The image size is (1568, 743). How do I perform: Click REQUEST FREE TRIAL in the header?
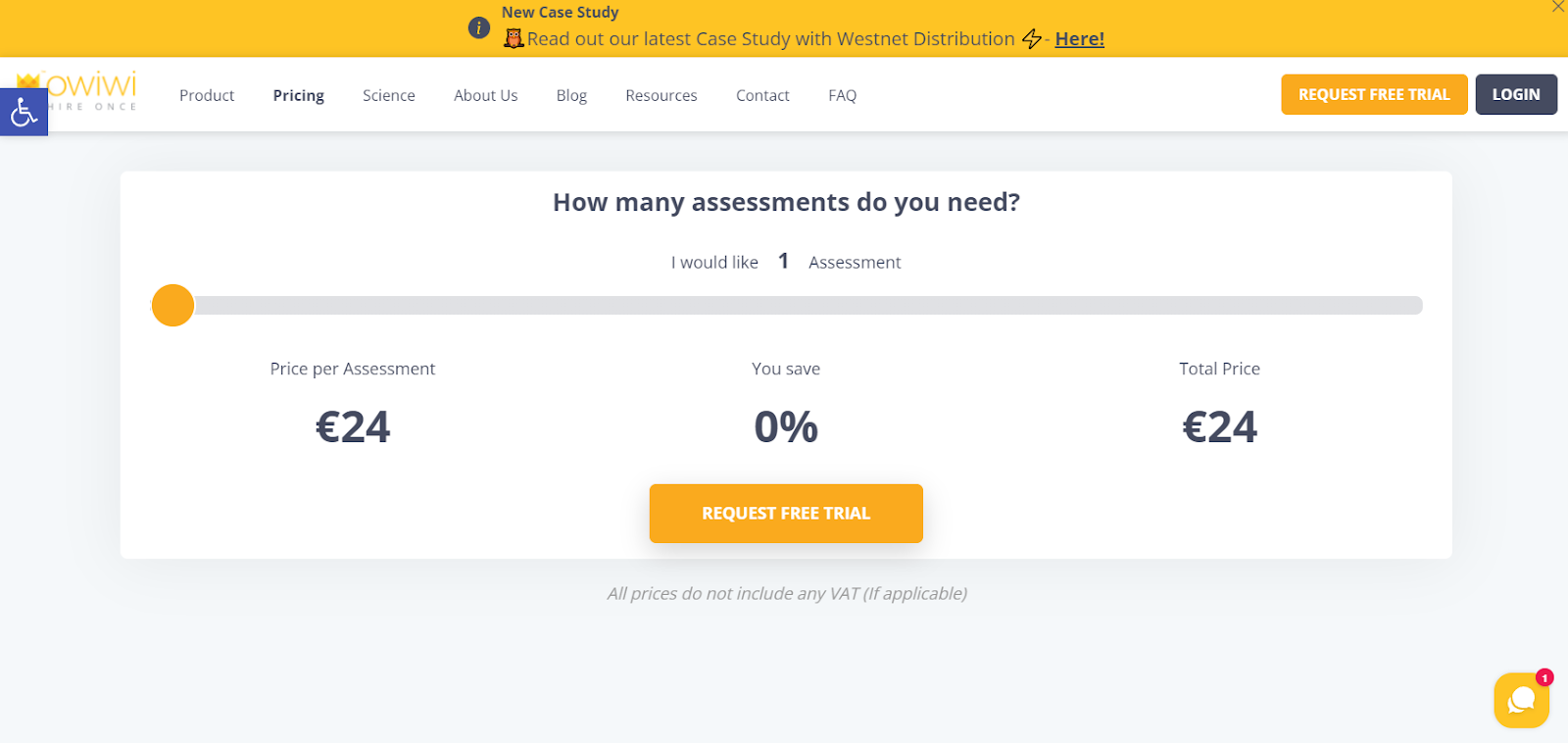pyautogui.click(x=1374, y=94)
